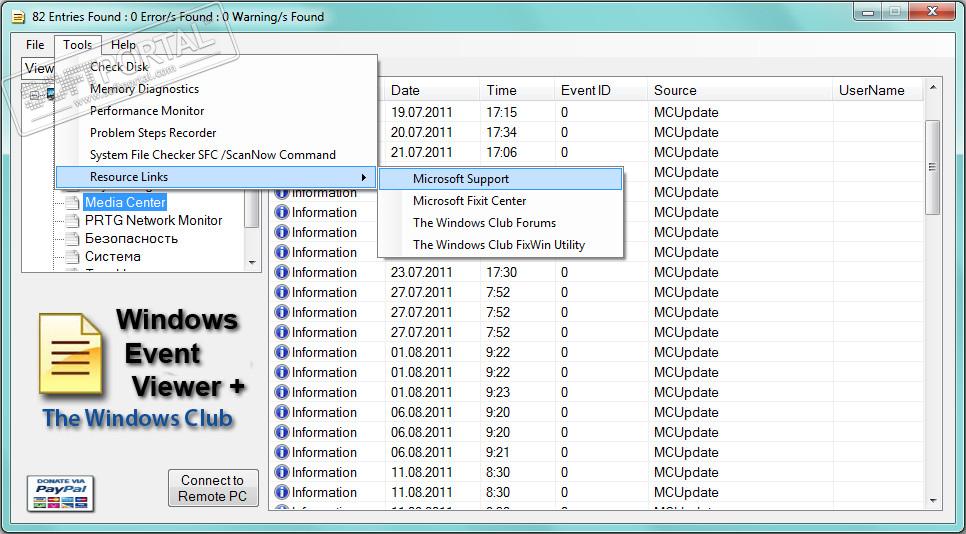Click the Windows Event Viewer notepad logo
966x534 pixels.
[70, 354]
